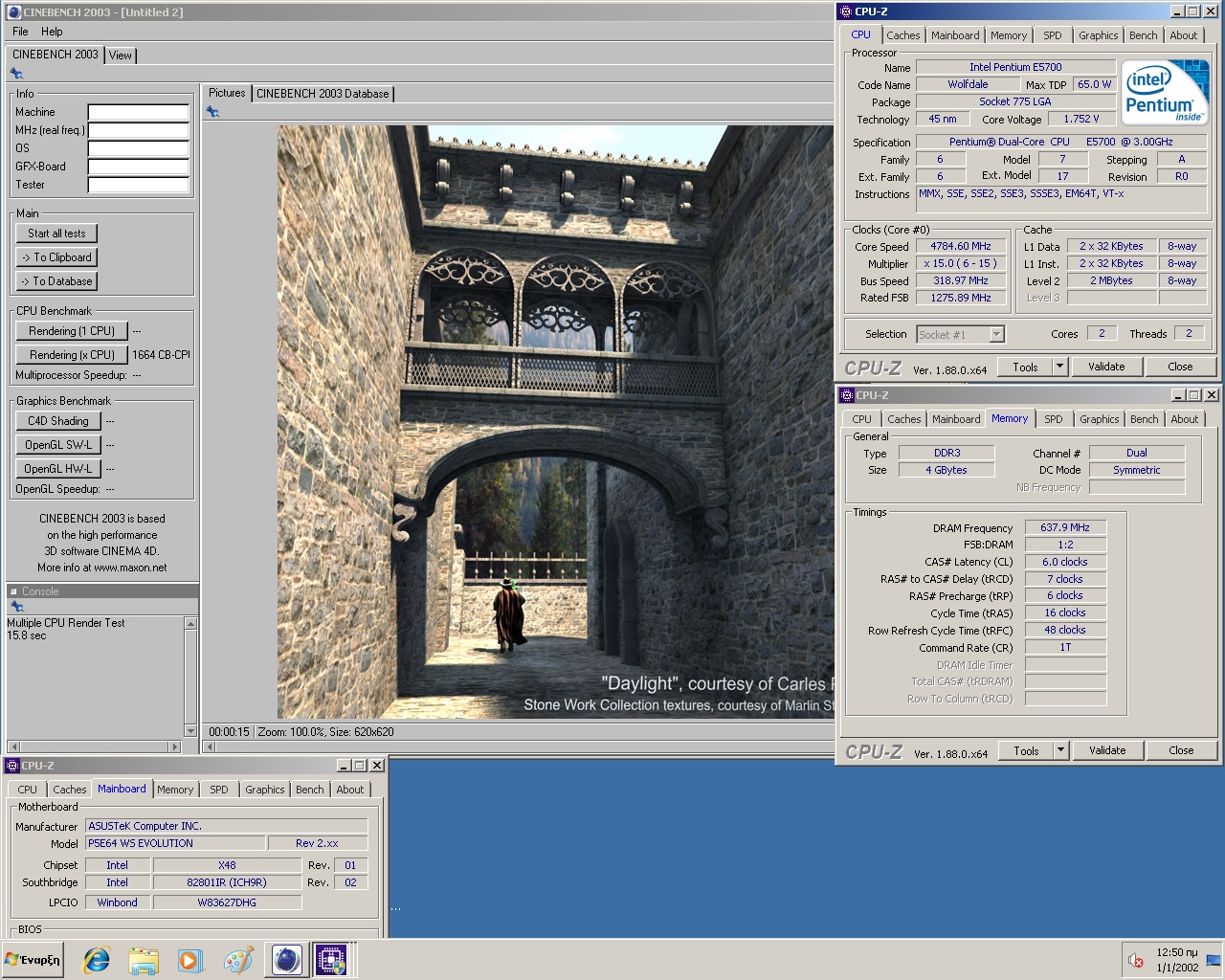Click into the Machine input field

click(138, 112)
